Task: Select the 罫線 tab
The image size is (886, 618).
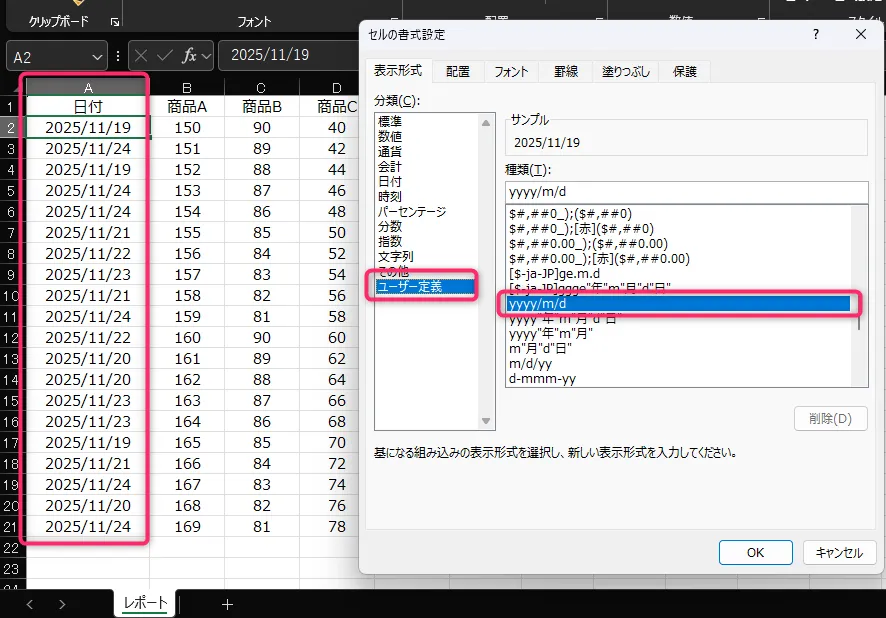Action: point(566,72)
